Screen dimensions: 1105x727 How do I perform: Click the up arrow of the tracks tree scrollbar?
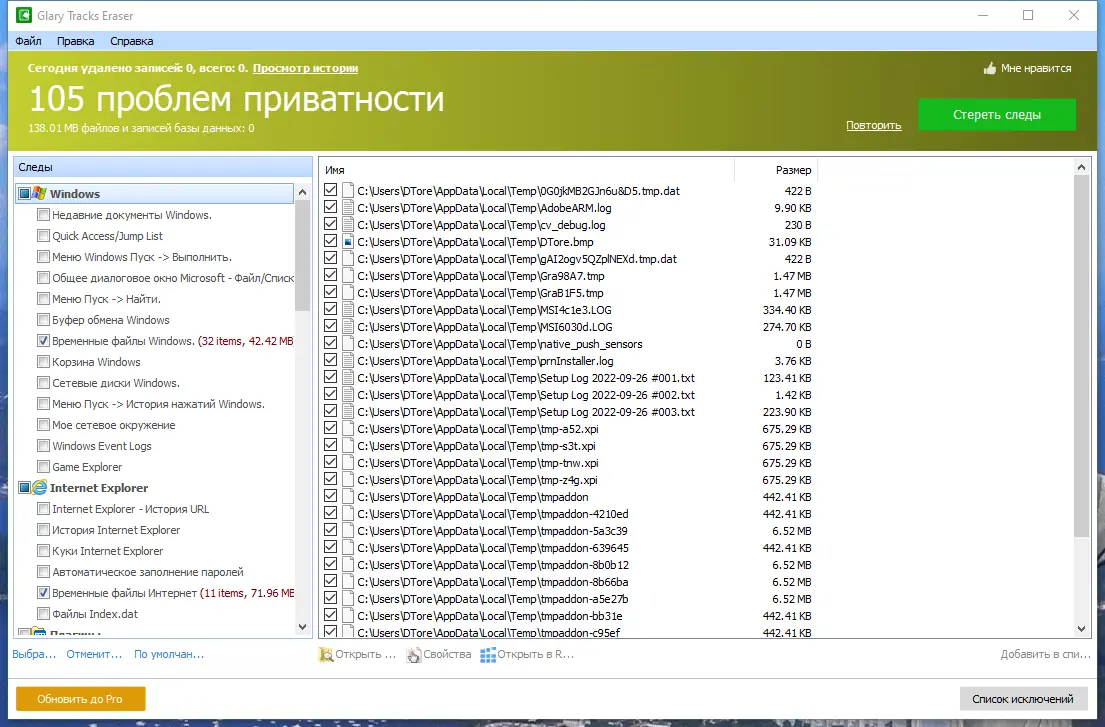(302, 192)
